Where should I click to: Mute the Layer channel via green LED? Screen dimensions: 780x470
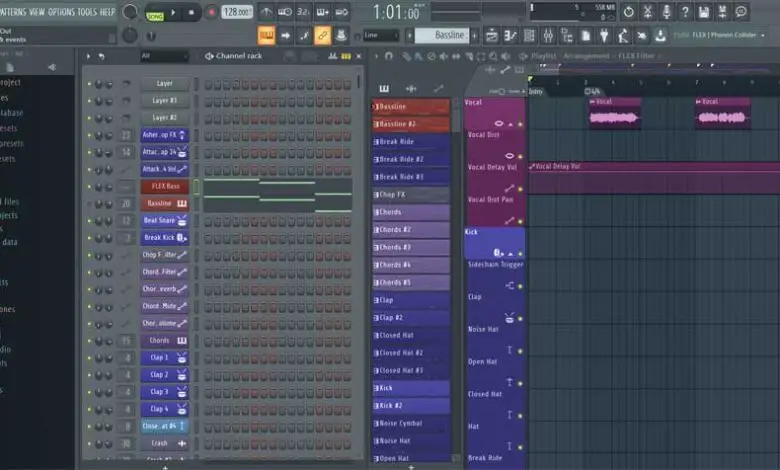point(89,84)
